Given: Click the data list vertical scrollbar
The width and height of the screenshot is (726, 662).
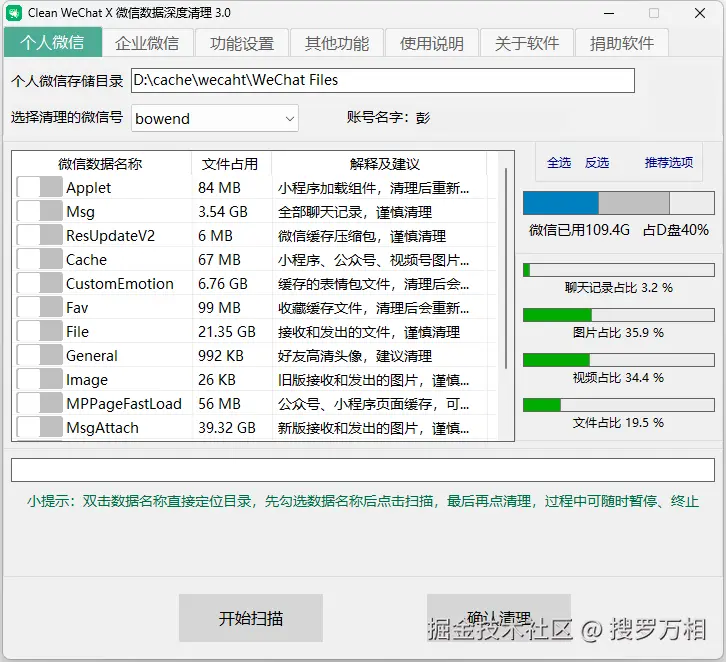Looking at the screenshot, I should point(506,269).
